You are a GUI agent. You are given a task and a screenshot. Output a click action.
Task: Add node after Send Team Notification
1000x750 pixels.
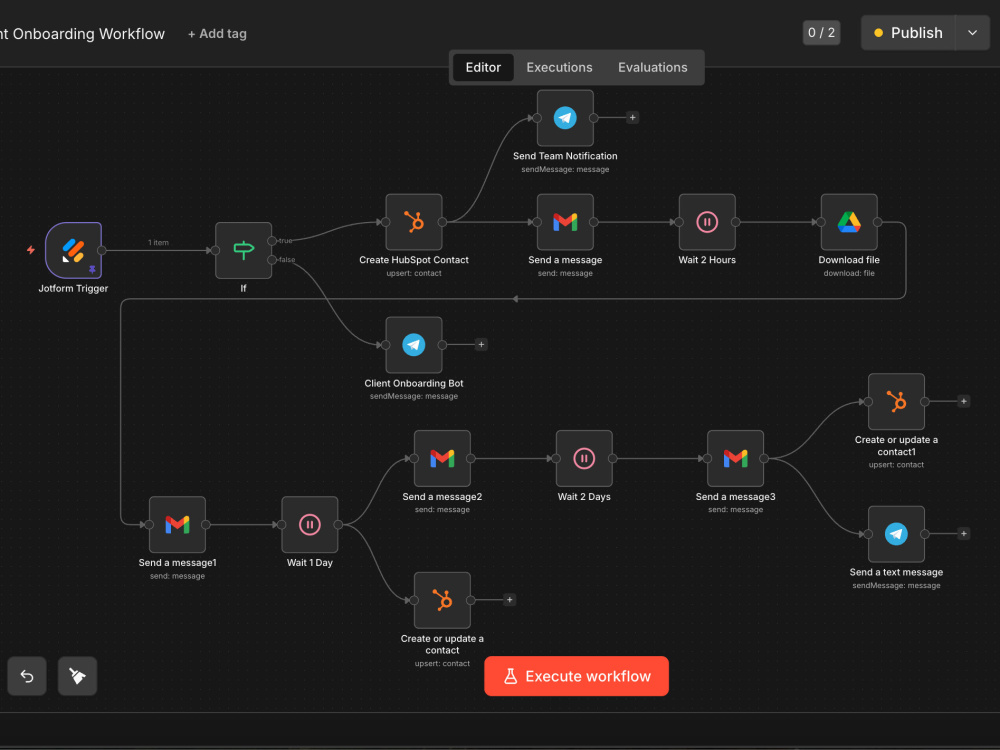click(633, 117)
